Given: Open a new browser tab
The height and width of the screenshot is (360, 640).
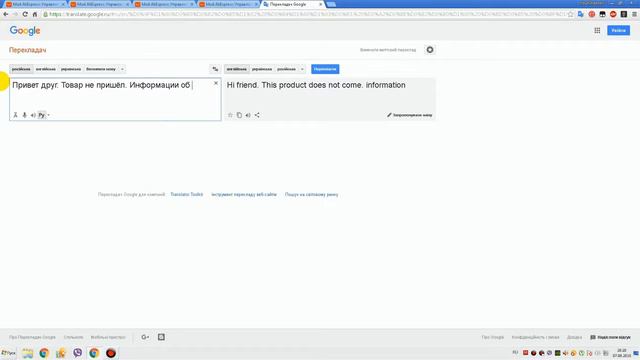Looking at the screenshot, I should (x=331, y=4).
